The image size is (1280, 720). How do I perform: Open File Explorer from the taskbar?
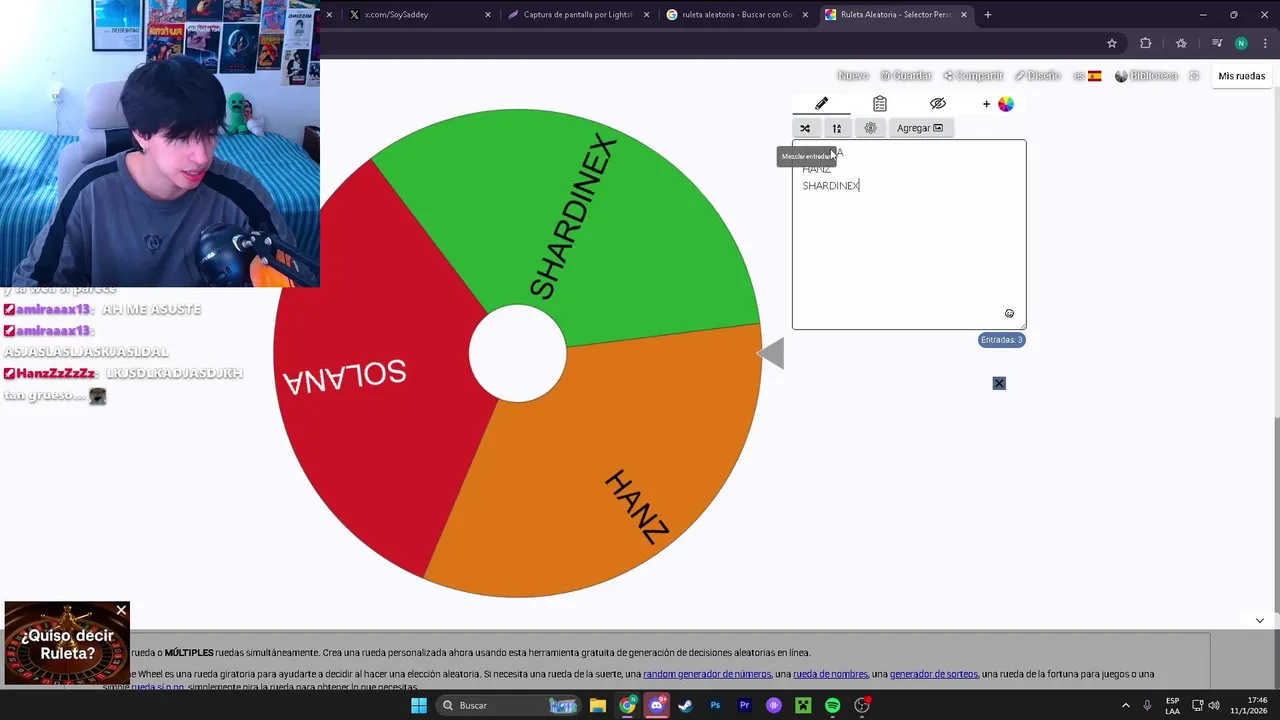click(598, 705)
